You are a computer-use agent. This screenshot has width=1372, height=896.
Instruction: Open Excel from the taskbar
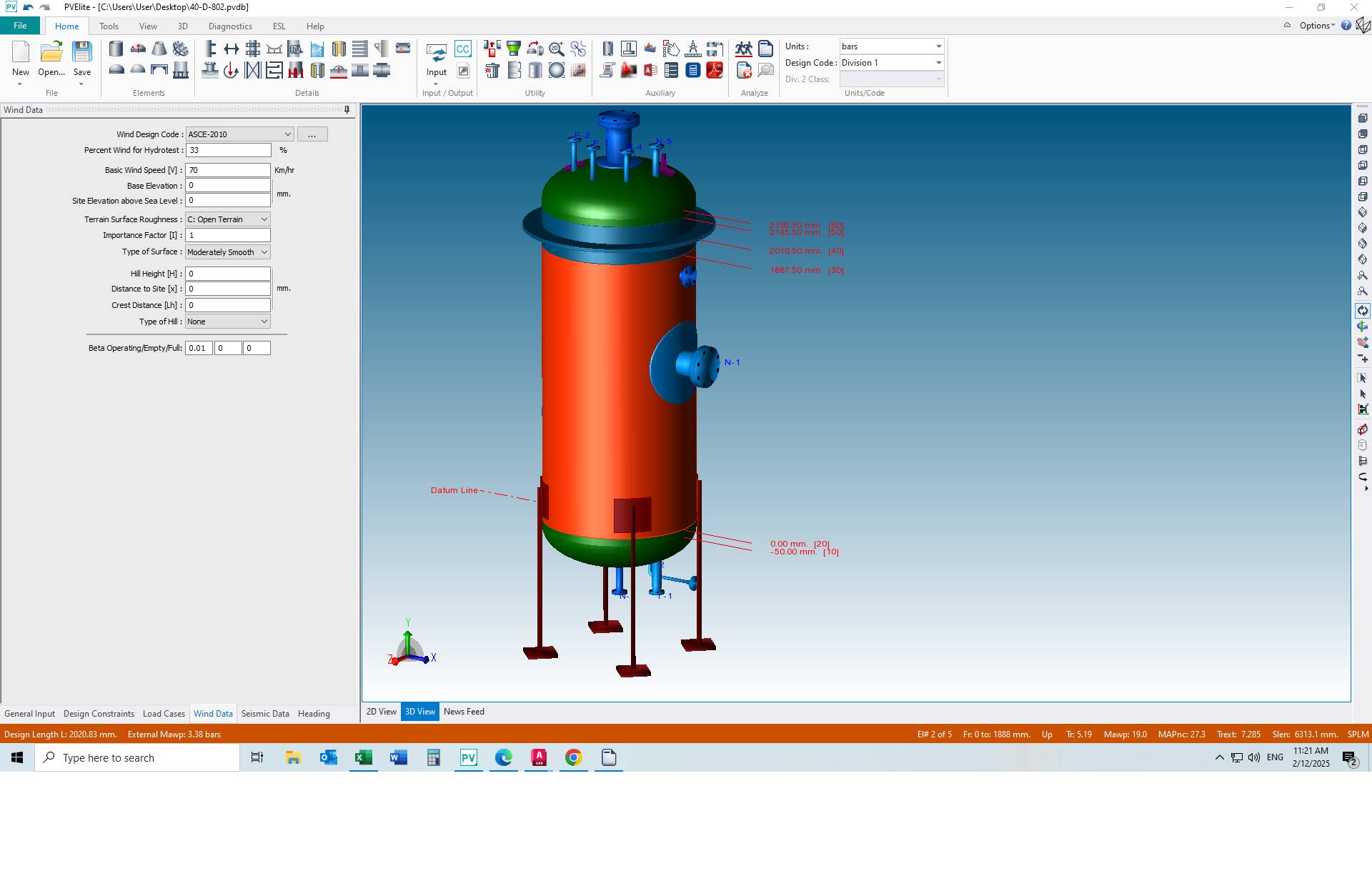coord(364,757)
